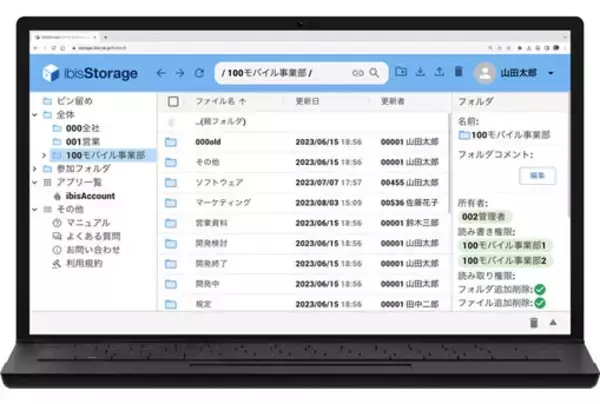
Task: Select ピン留め in the sidebar
Action: [74, 101]
